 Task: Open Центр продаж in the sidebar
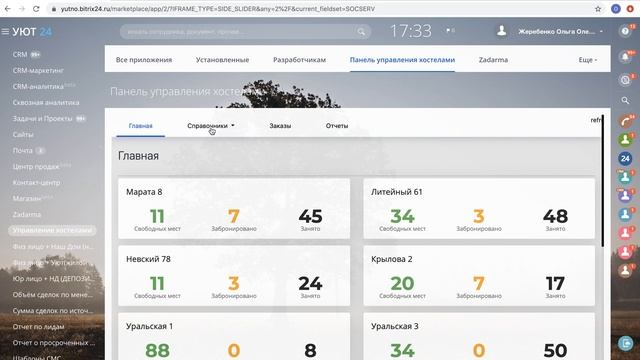36,167
